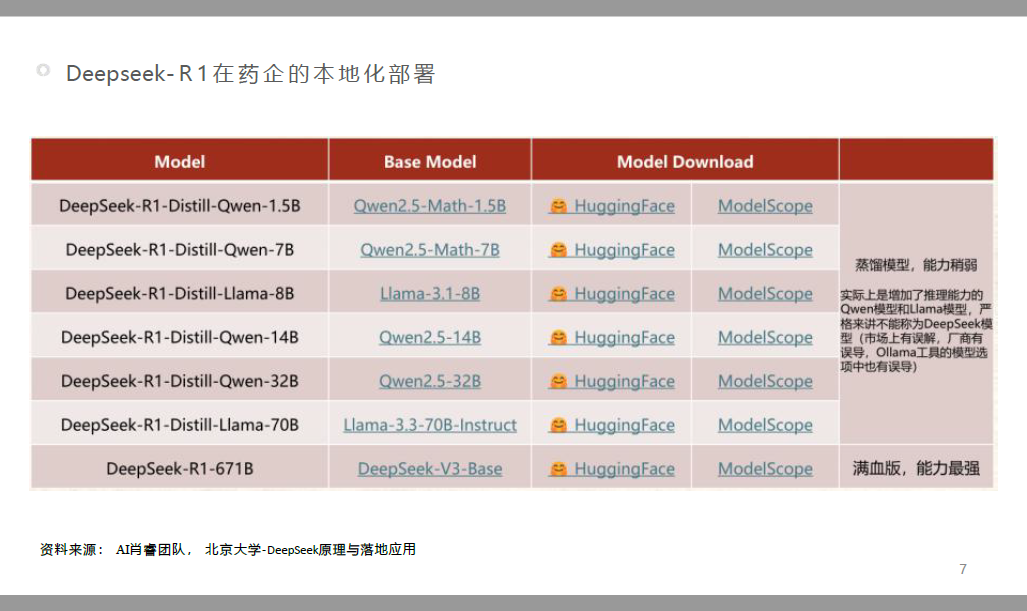Open the Qwen2.5-32B base model link

coord(430,381)
